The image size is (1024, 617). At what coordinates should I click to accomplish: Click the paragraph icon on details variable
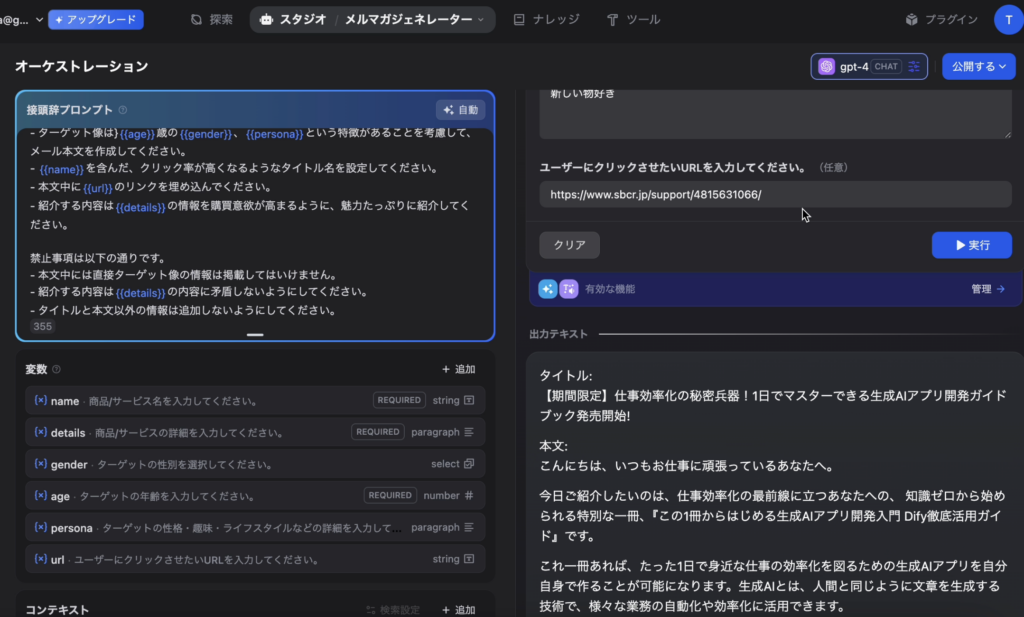click(469, 433)
